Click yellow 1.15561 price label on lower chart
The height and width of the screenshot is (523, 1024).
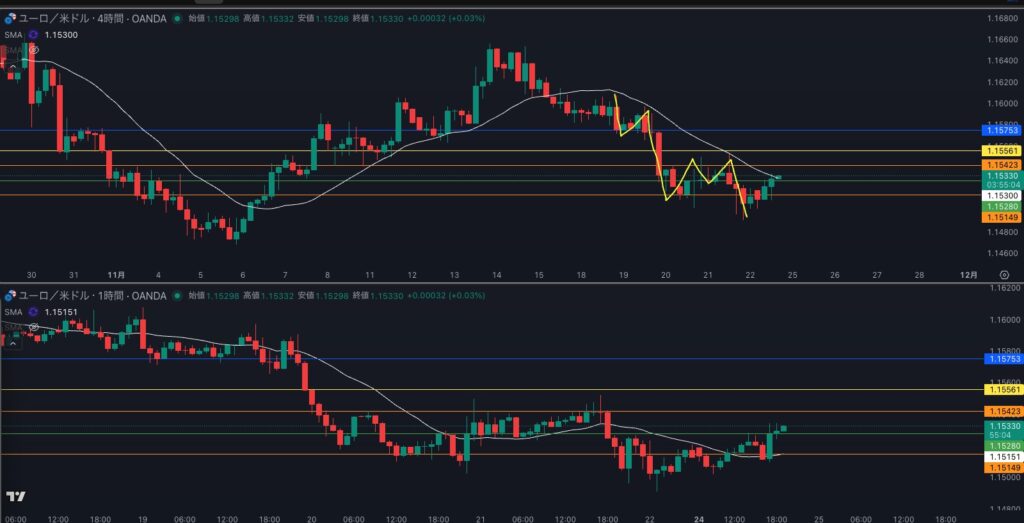[1001, 390]
